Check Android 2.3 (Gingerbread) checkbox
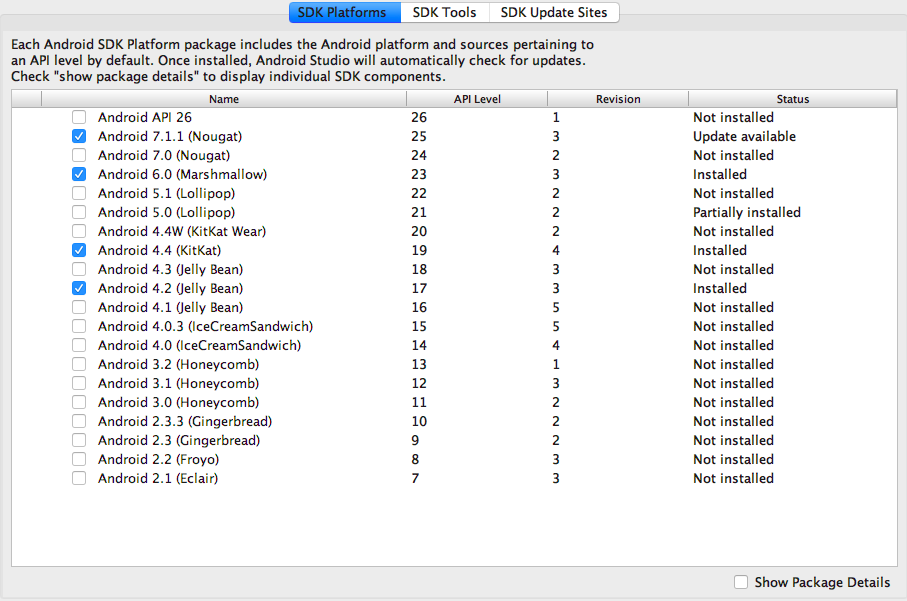The height and width of the screenshot is (601, 907). coord(79,440)
